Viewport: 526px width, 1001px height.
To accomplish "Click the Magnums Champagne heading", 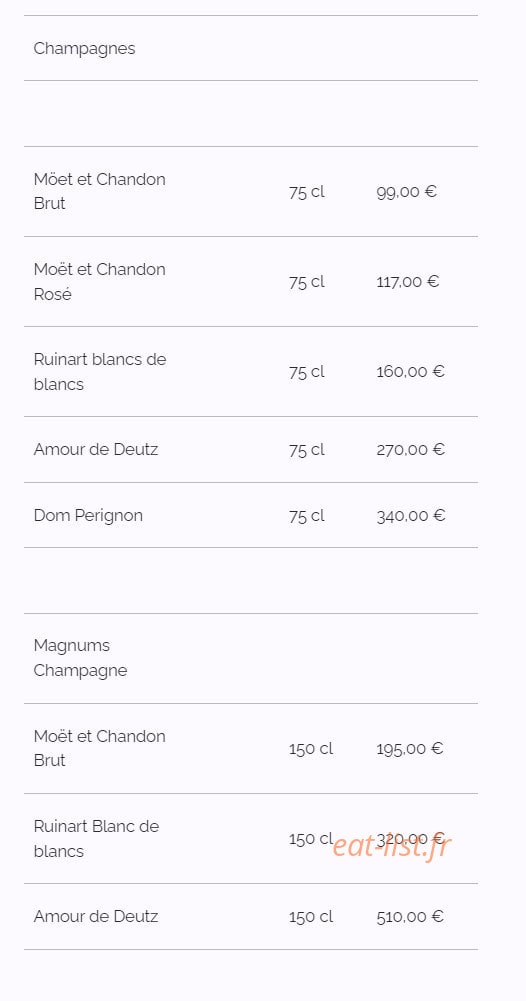I will pyautogui.click(x=80, y=658).
